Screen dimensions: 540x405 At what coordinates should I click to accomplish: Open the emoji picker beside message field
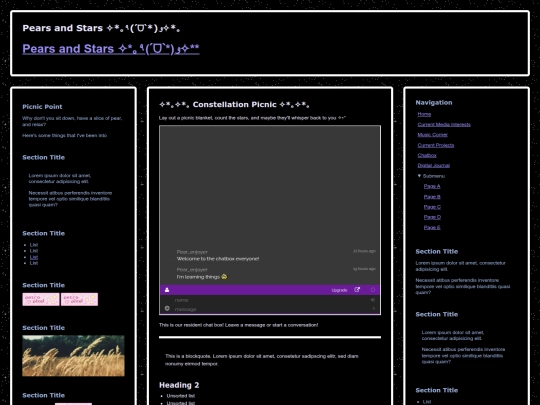pyautogui.click(x=167, y=308)
